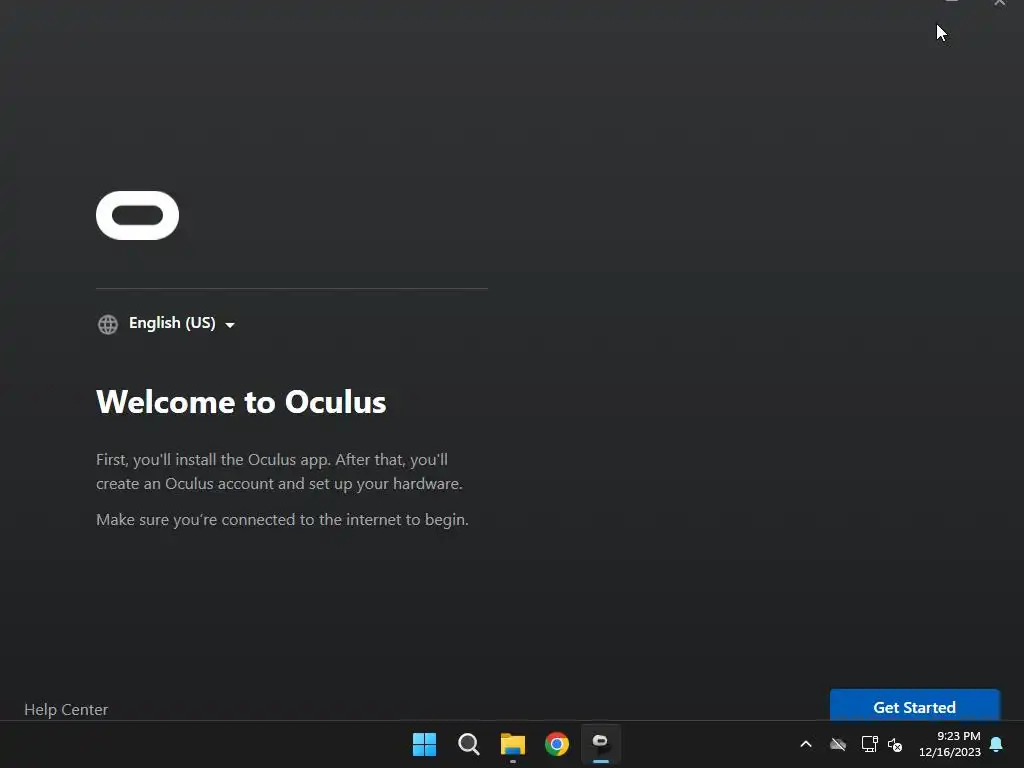
Task: Open the clock showing 9:23 PM
Action: tap(950, 744)
